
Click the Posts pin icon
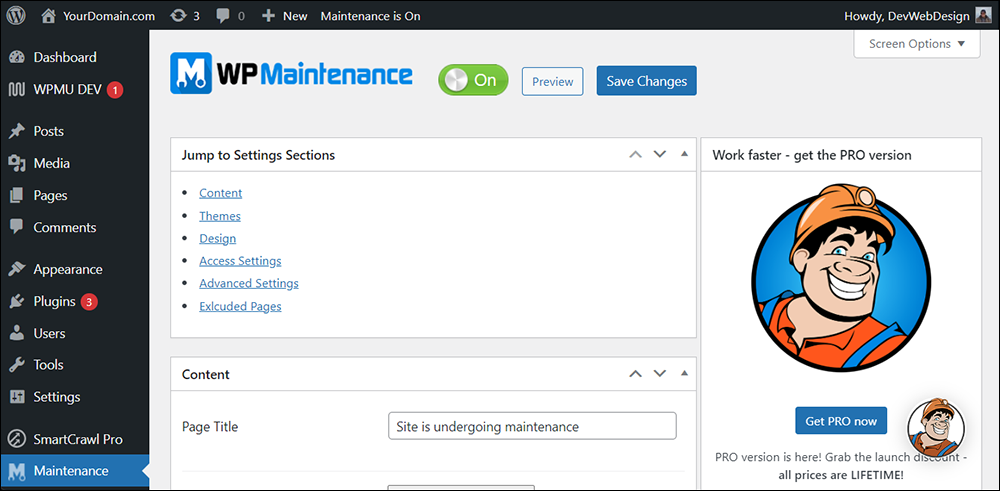tap(17, 131)
